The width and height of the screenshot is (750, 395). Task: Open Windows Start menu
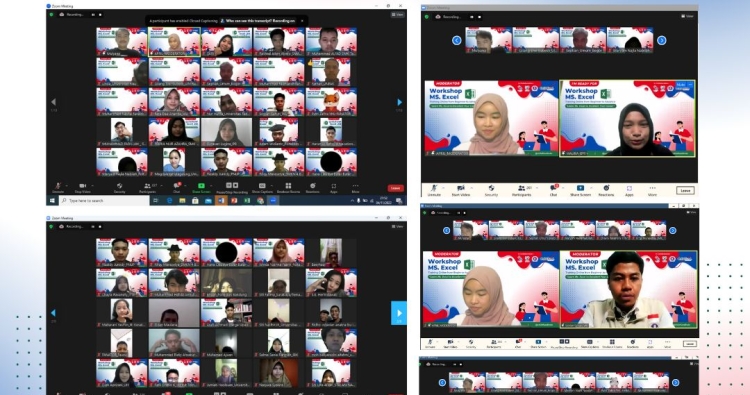pyautogui.click(x=52, y=200)
